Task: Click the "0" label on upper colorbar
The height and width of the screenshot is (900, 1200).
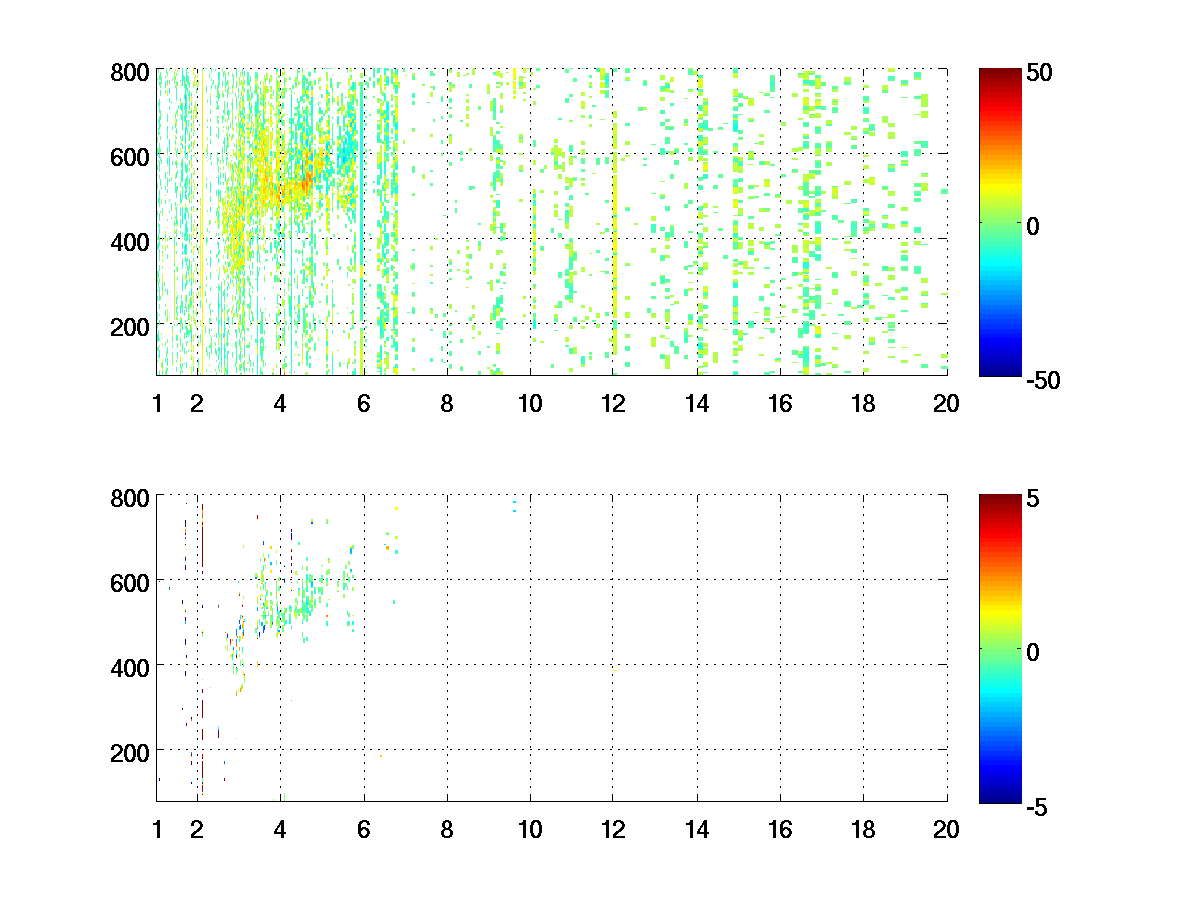Action: (x=1034, y=226)
